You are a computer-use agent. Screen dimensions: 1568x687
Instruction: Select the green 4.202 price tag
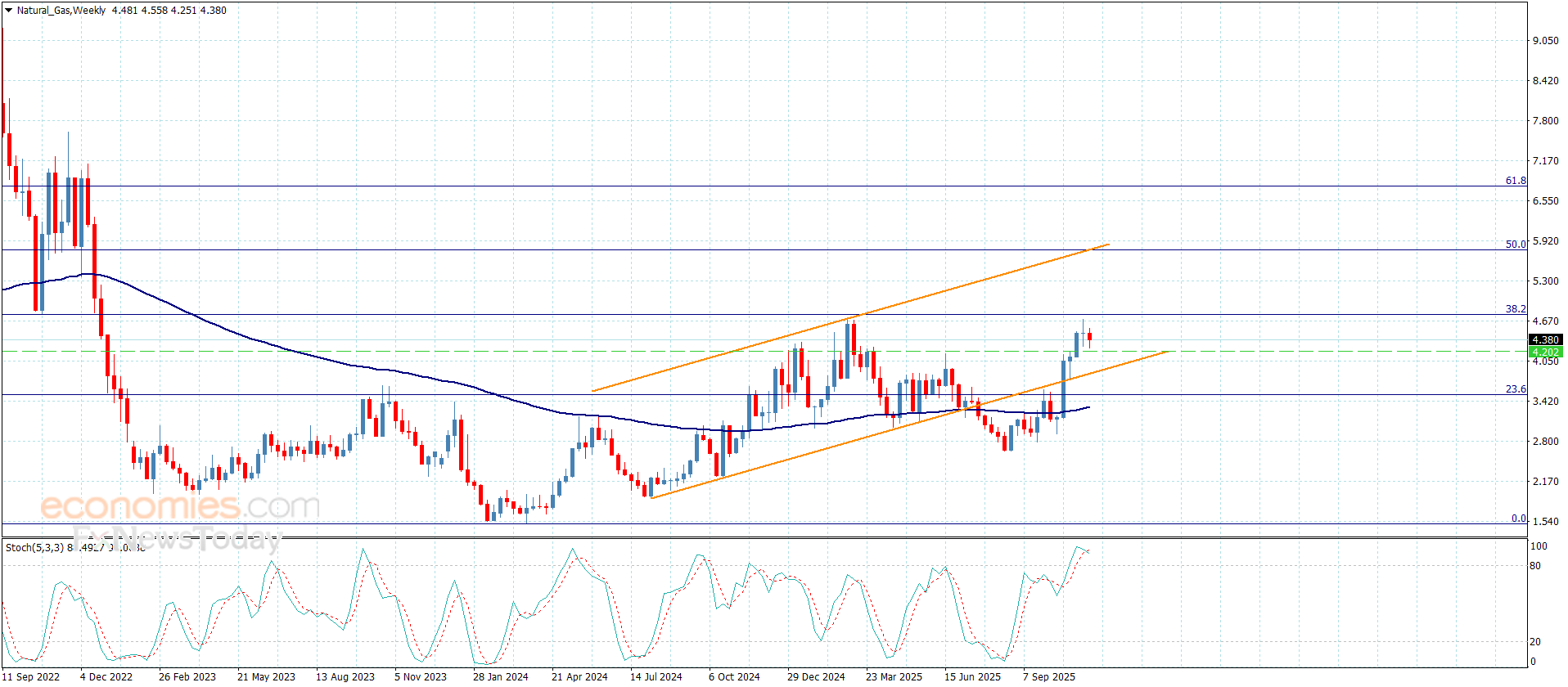coord(1545,352)
